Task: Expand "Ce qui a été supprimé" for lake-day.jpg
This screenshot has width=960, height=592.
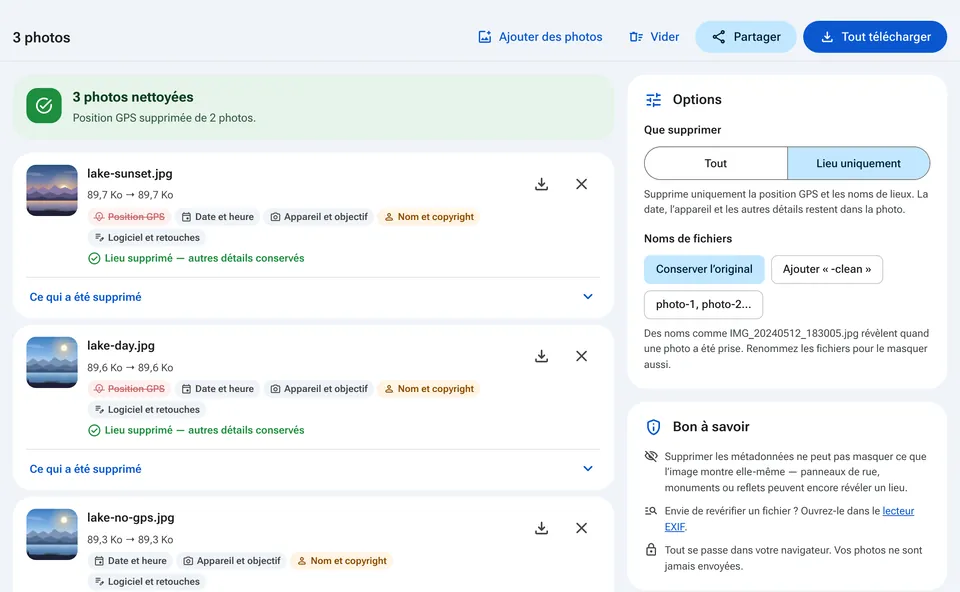Action: tap(313, 469)
